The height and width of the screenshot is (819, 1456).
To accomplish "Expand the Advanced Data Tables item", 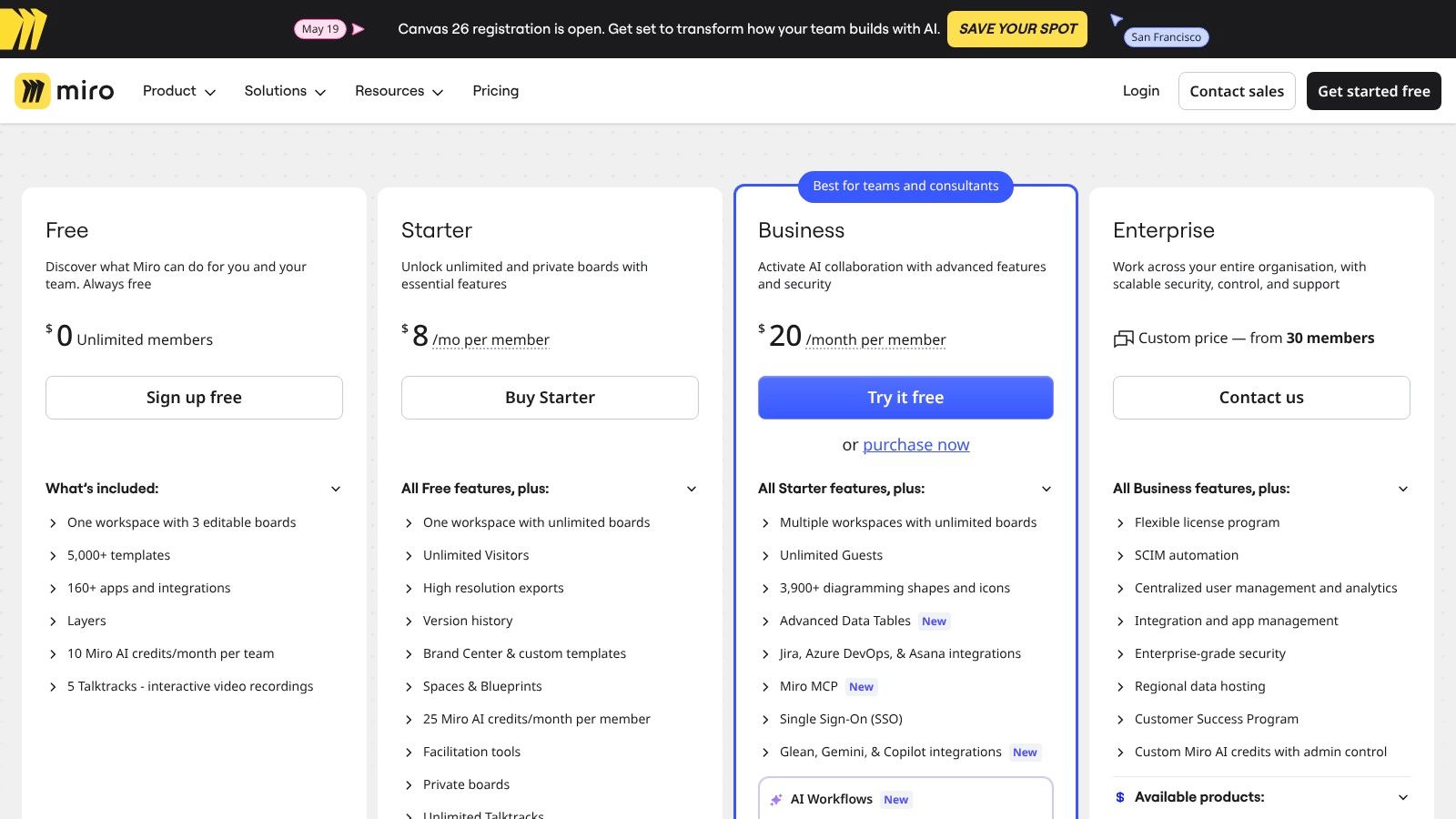I will (854, 621).
